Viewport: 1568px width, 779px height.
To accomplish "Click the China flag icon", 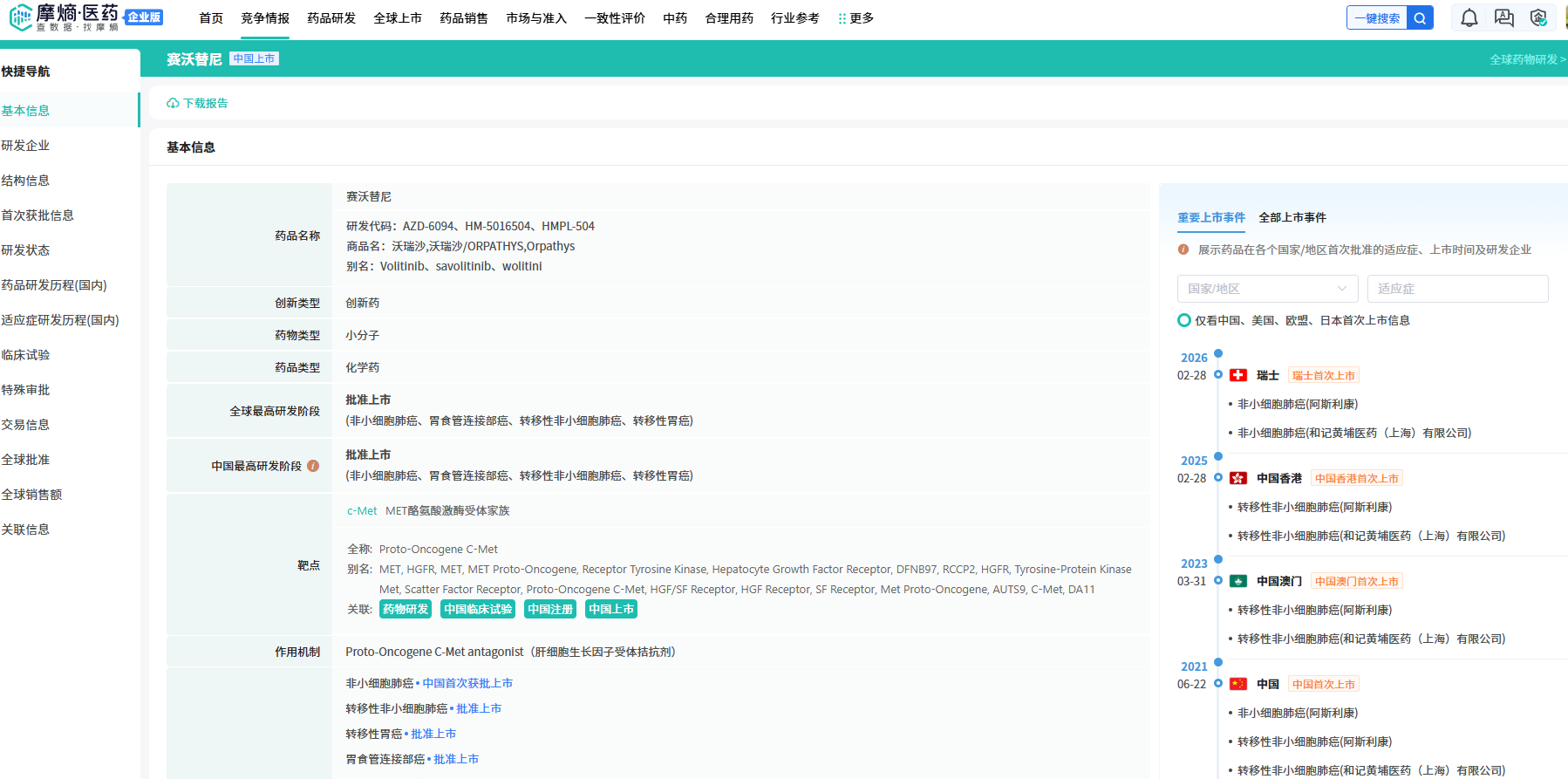I will click(1238, 684).
